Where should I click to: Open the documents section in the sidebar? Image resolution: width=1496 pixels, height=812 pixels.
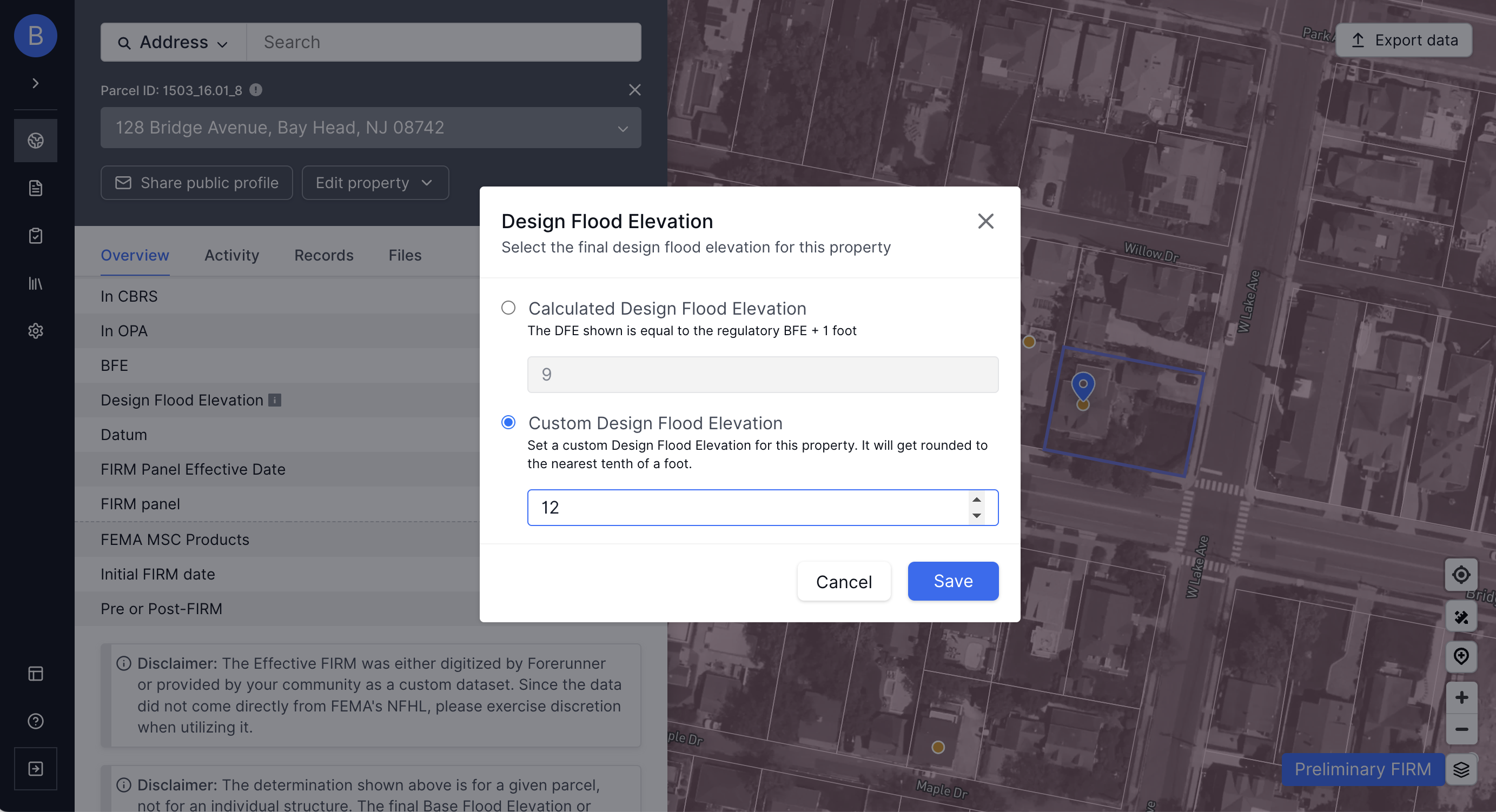click(35, 188)
